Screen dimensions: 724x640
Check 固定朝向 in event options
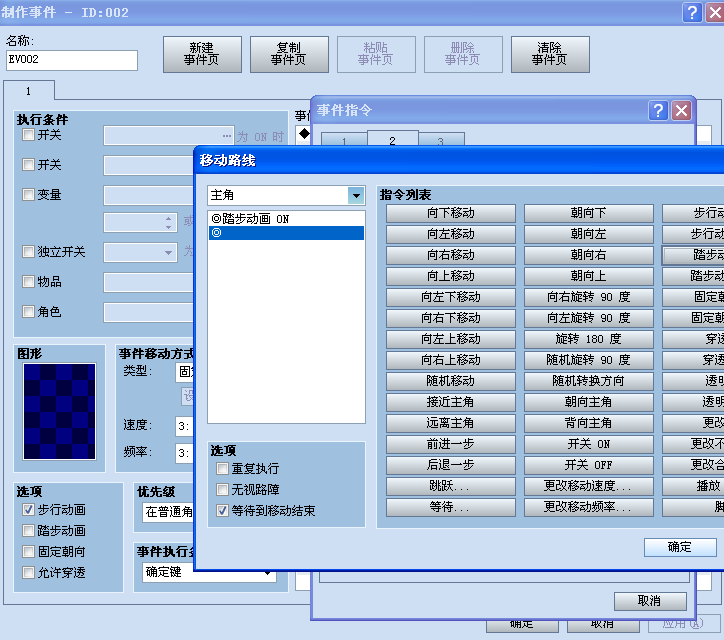click(x=28, y=551)
